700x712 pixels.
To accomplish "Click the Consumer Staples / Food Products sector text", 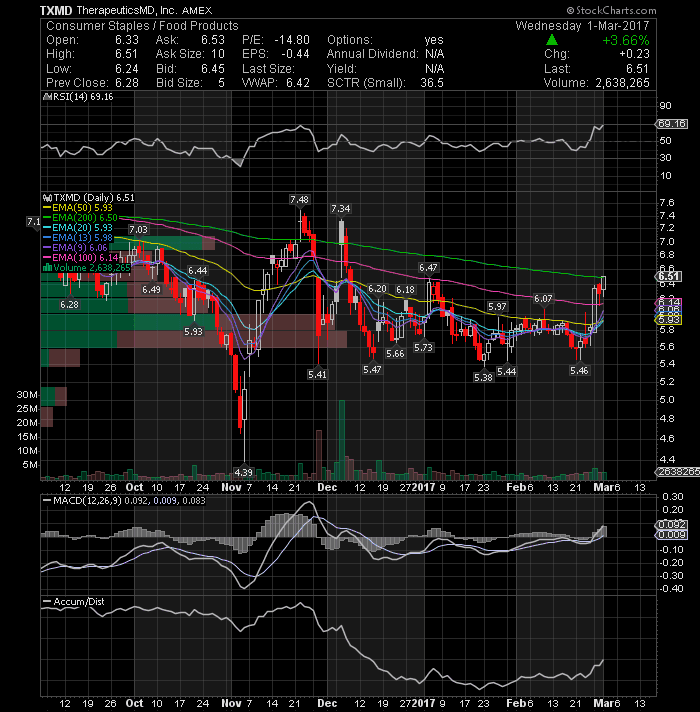I will pos(142,26).
